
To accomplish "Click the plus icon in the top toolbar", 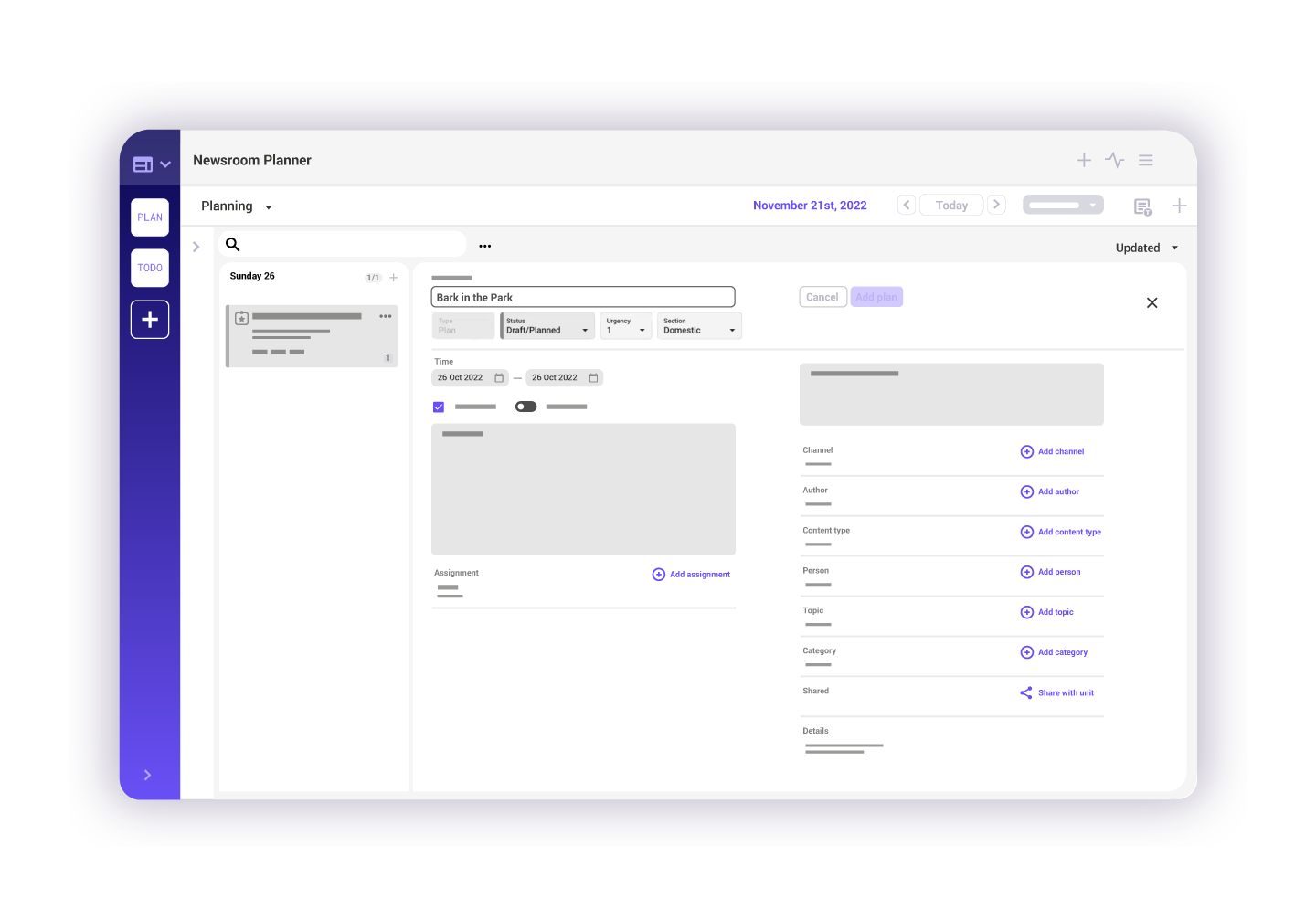I will tap(1084, 160).
